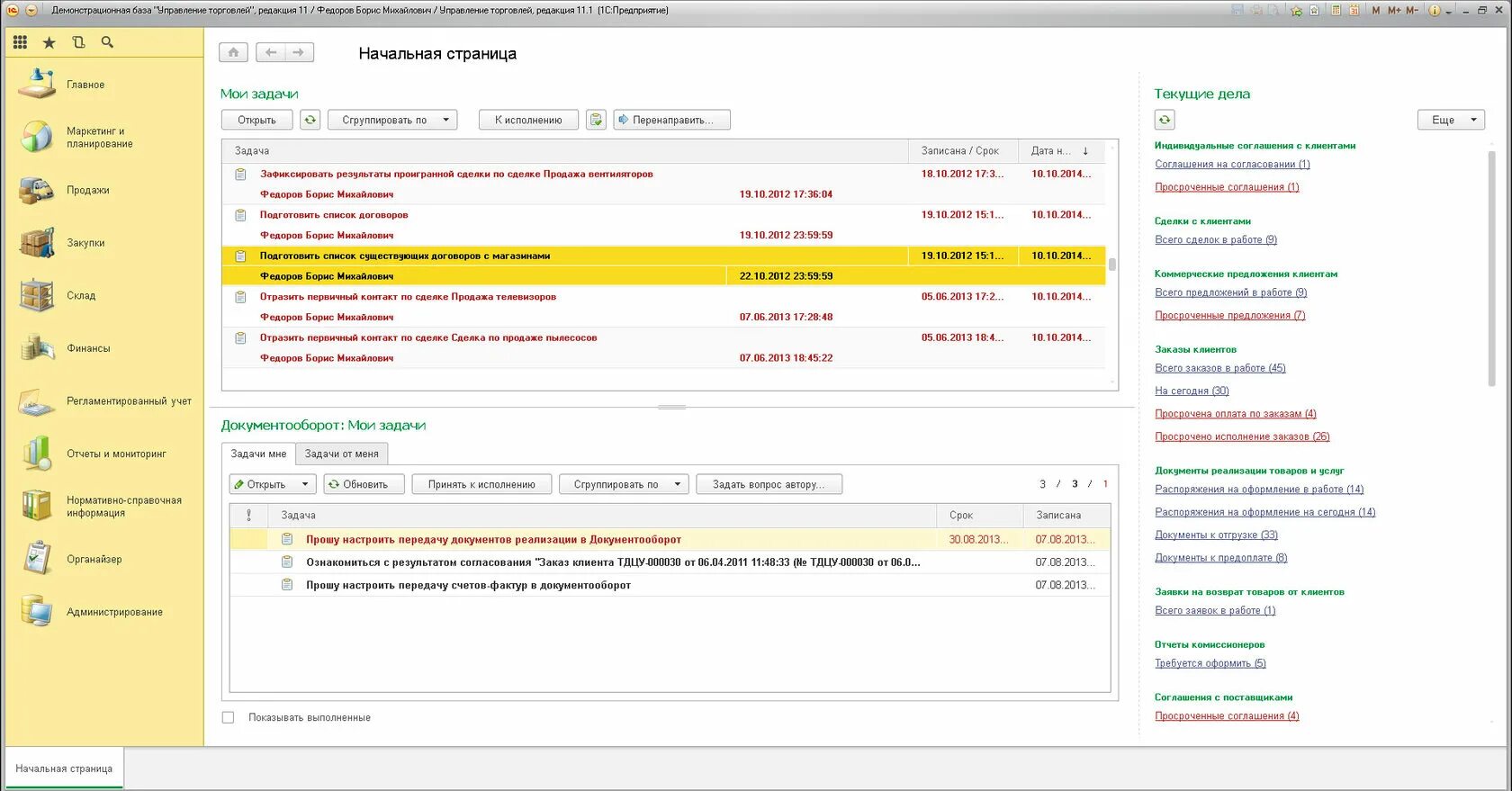Click the Мои задачи list vertical scrollbar
The height and width of the screenshot is (791, 1512).
pyautogui.click(x=1112, y=265)
